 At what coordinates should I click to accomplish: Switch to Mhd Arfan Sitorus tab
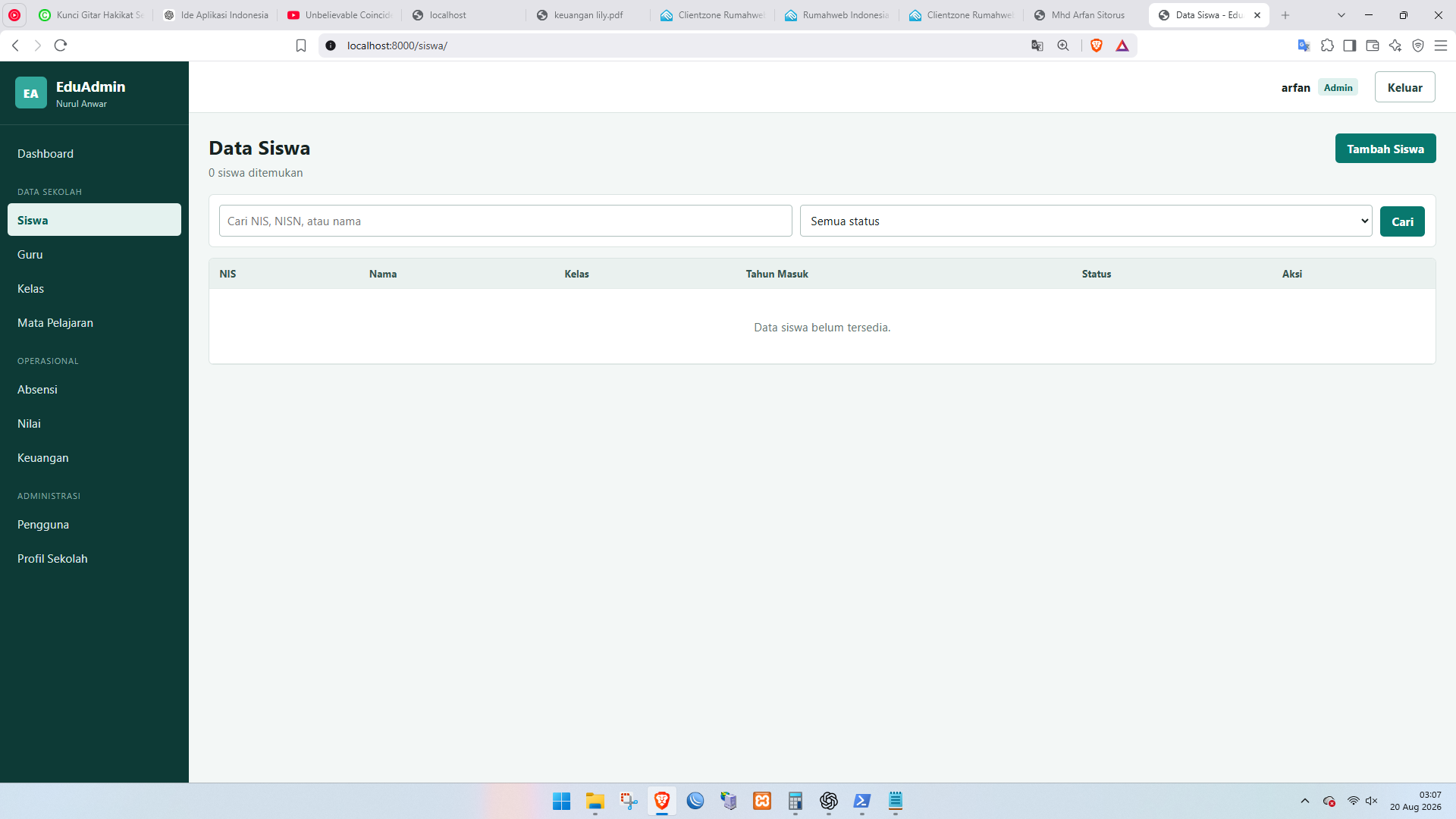[x=1085, y=15]
